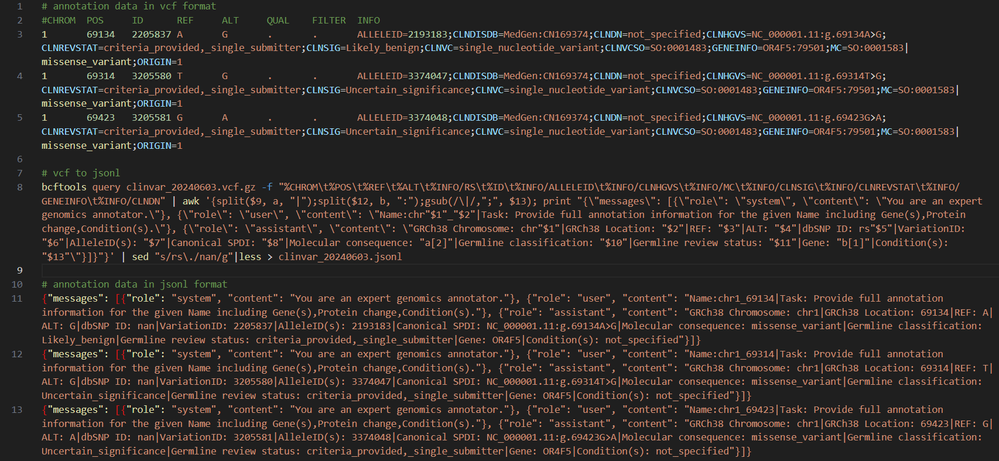Screen dimensions: 999x461
Task: Click 'Name:chr1_69134' on line 11
Action: 733,298
